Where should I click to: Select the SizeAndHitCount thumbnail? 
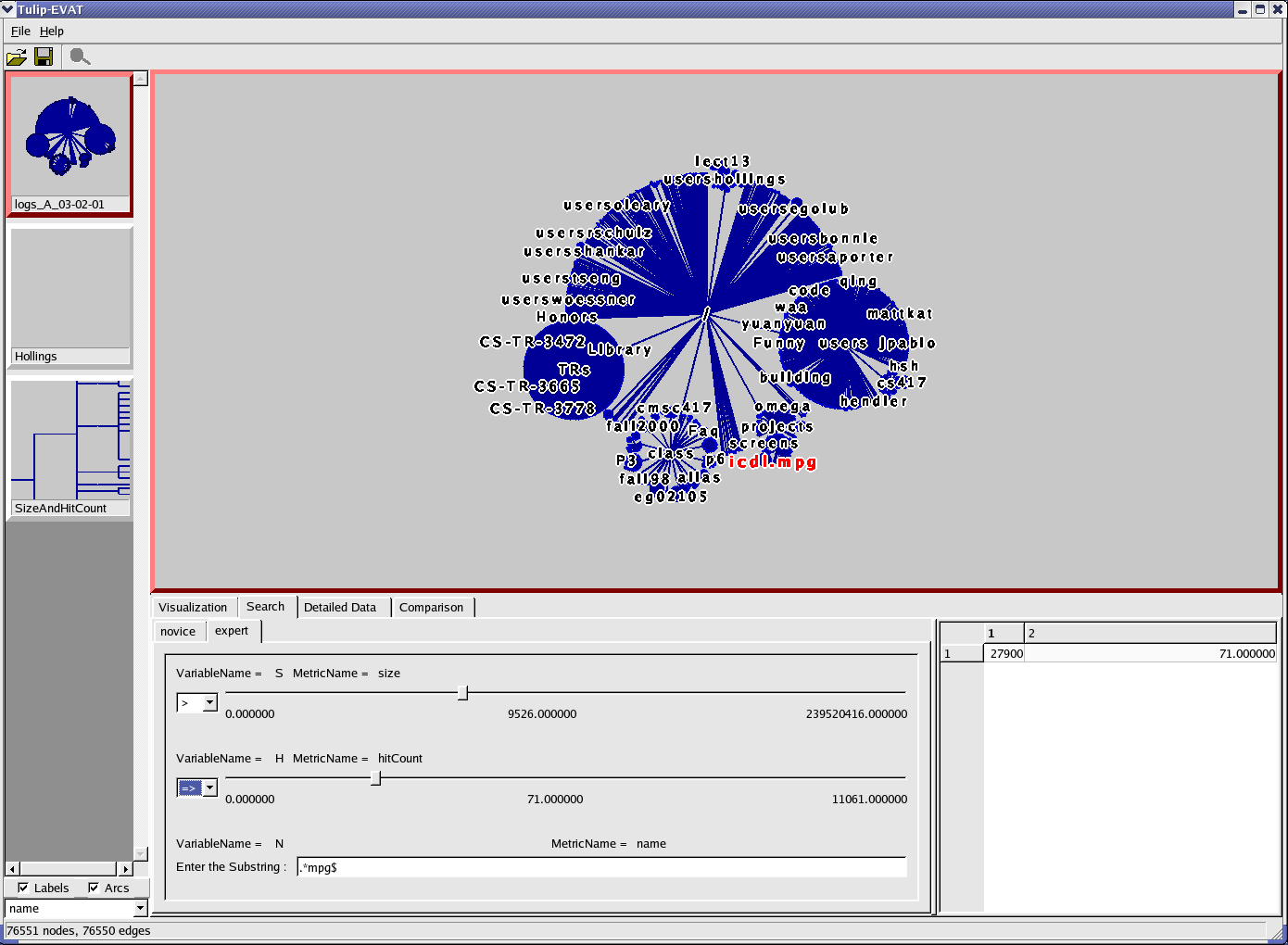click(70, 447)
